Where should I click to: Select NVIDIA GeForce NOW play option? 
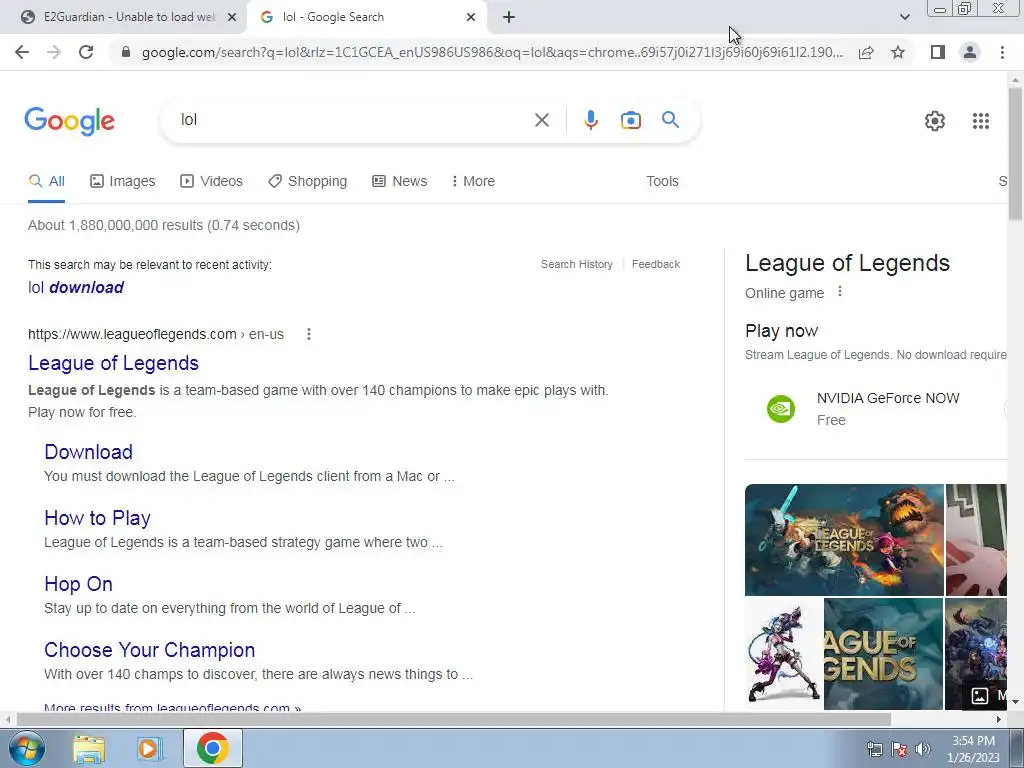876,409
